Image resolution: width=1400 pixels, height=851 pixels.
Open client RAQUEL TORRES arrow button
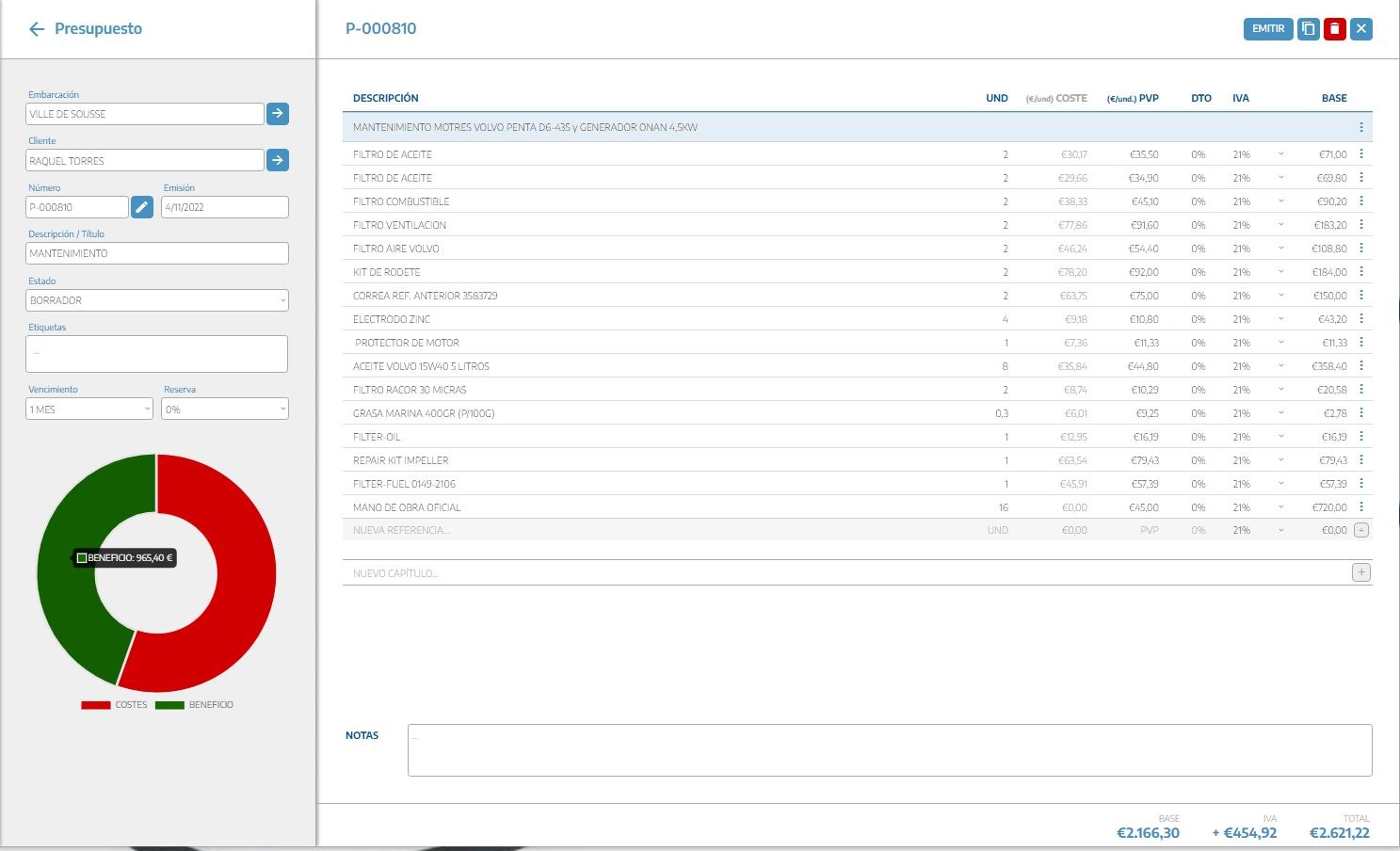tap(277, 160)
